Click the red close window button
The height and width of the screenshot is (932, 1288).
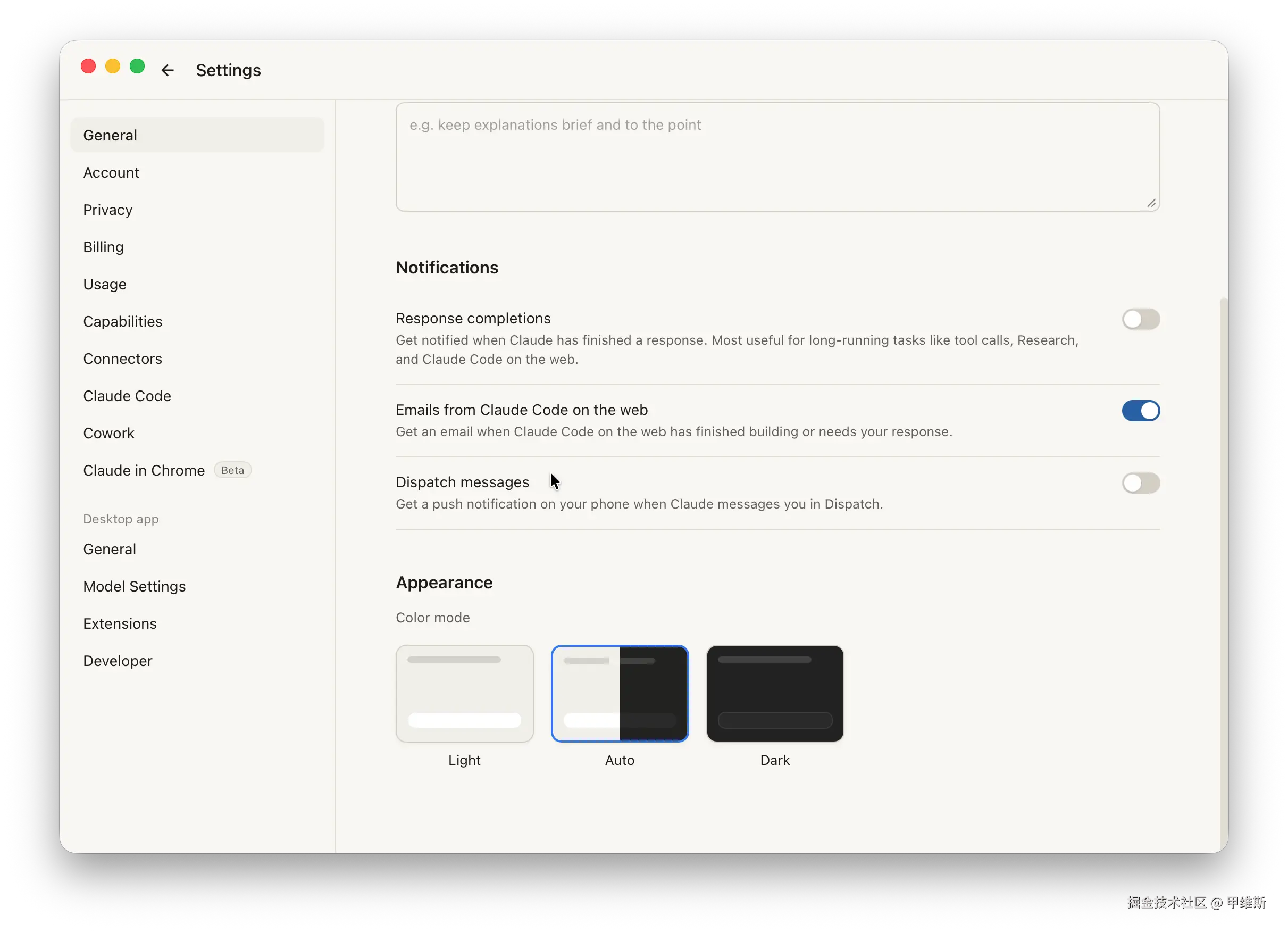coord(88,66)
